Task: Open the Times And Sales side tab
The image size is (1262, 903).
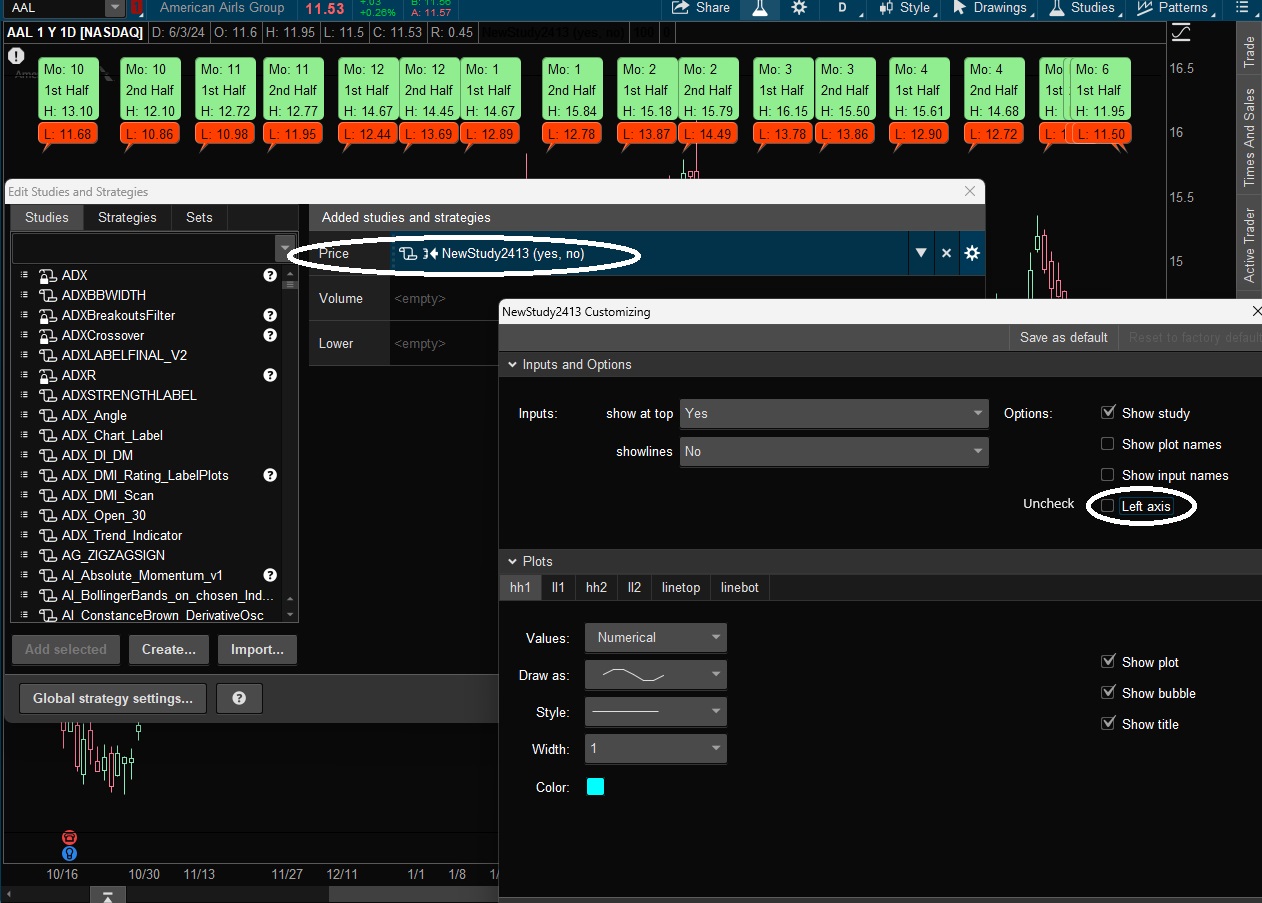Action: [1249, 137]
